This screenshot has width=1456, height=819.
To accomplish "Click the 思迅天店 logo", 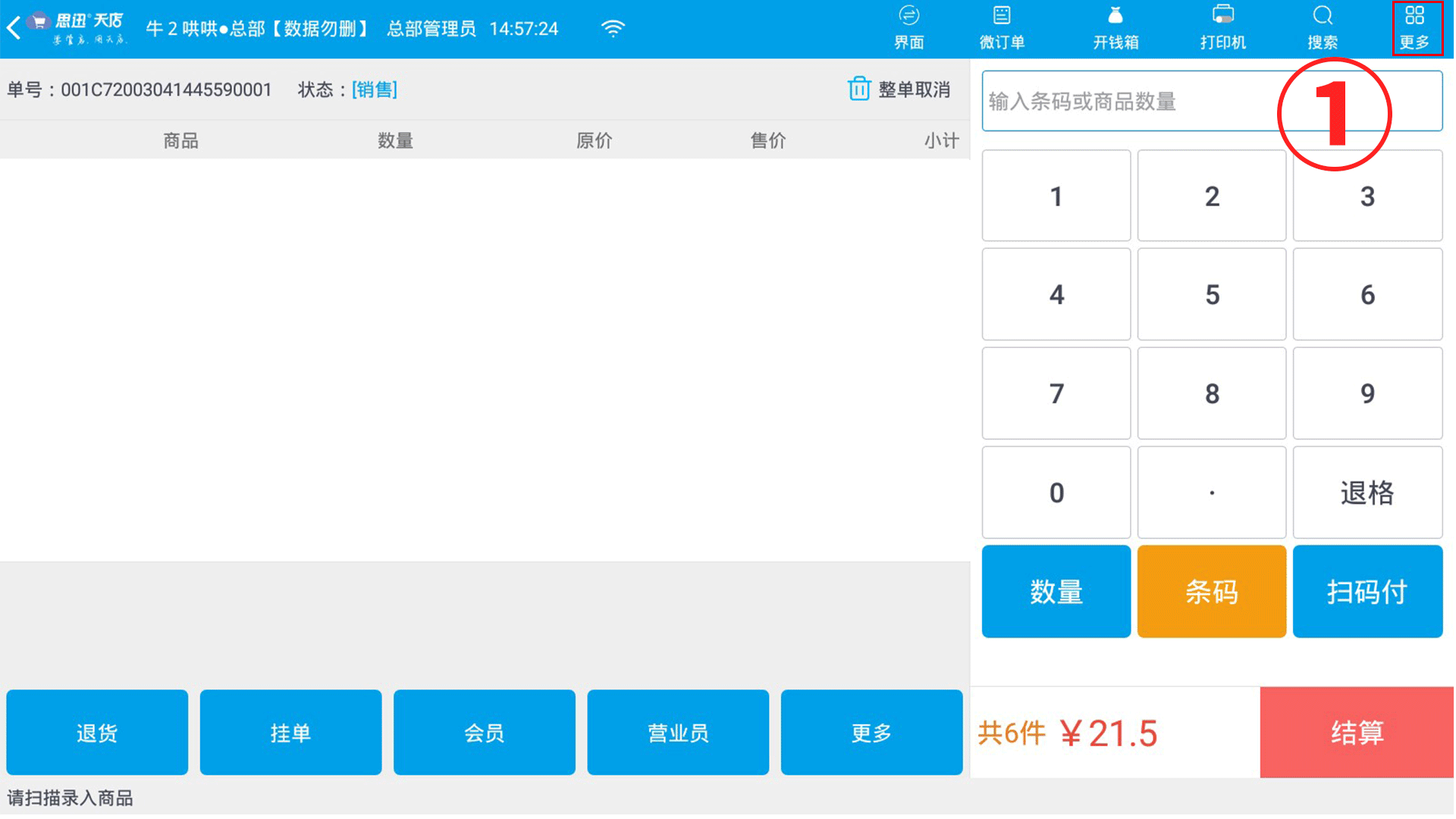I will tap(80, 27).
